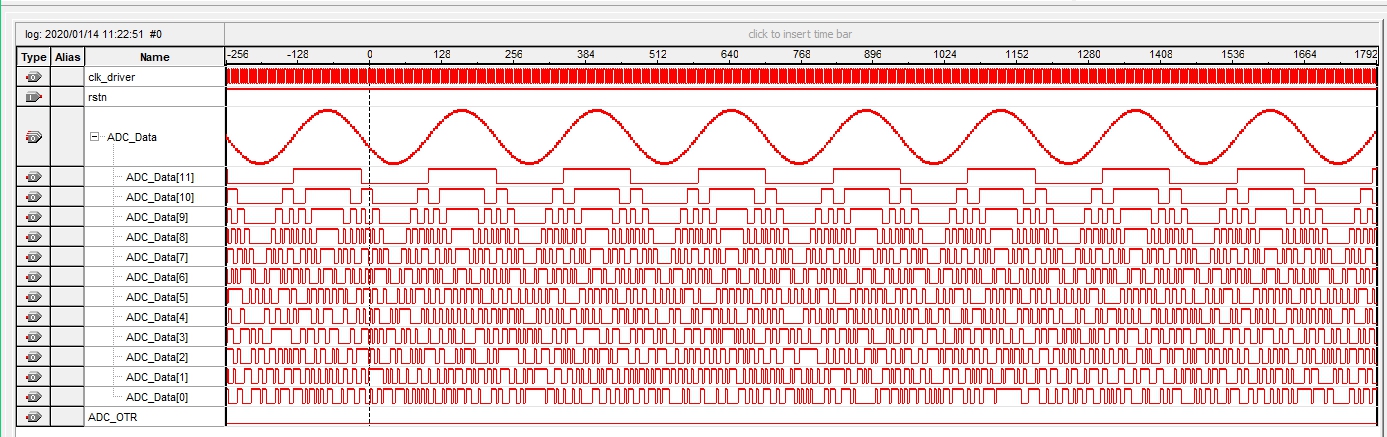Click the Name column header
Viewport: 1387px width, 437px height.
pyautogui.click(x=154, y=57)
